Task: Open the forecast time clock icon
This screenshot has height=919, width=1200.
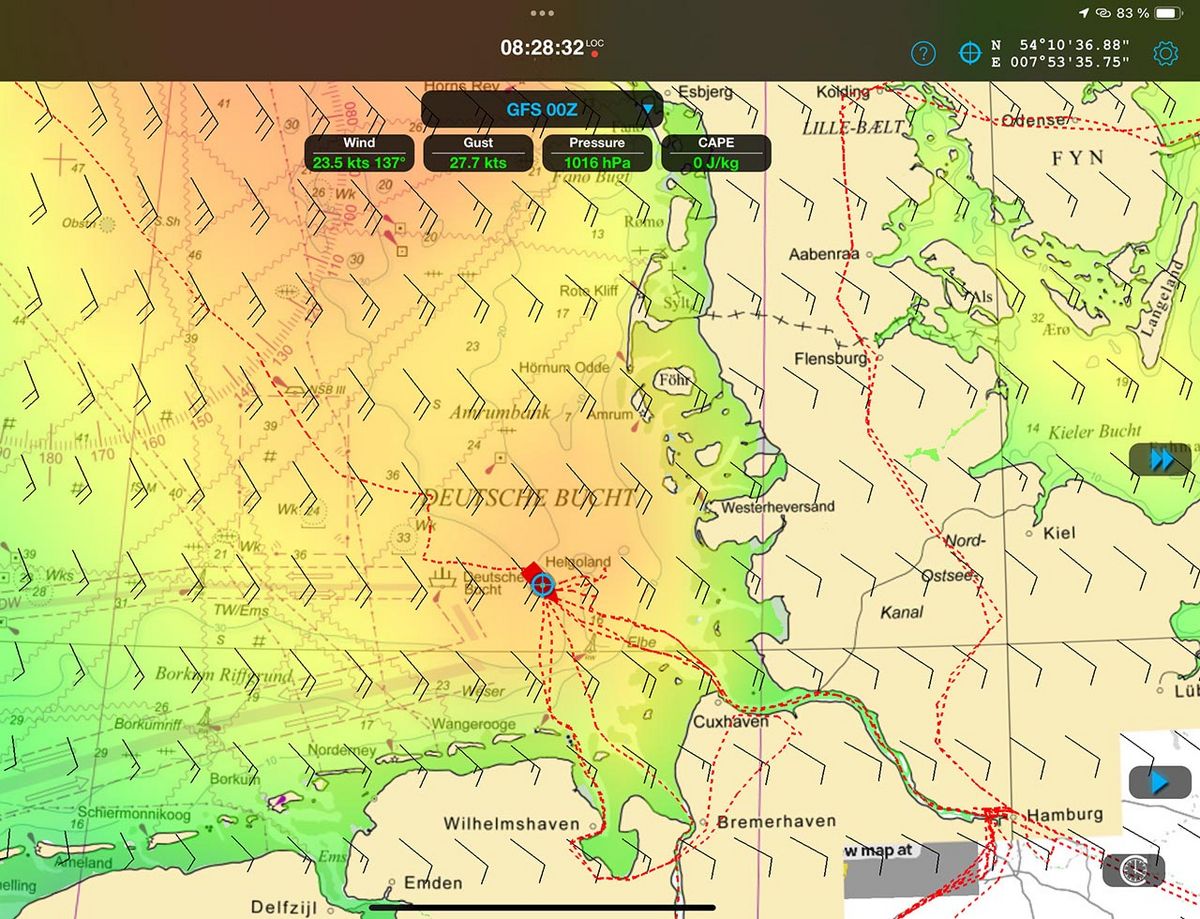Action: [1133, 869]
